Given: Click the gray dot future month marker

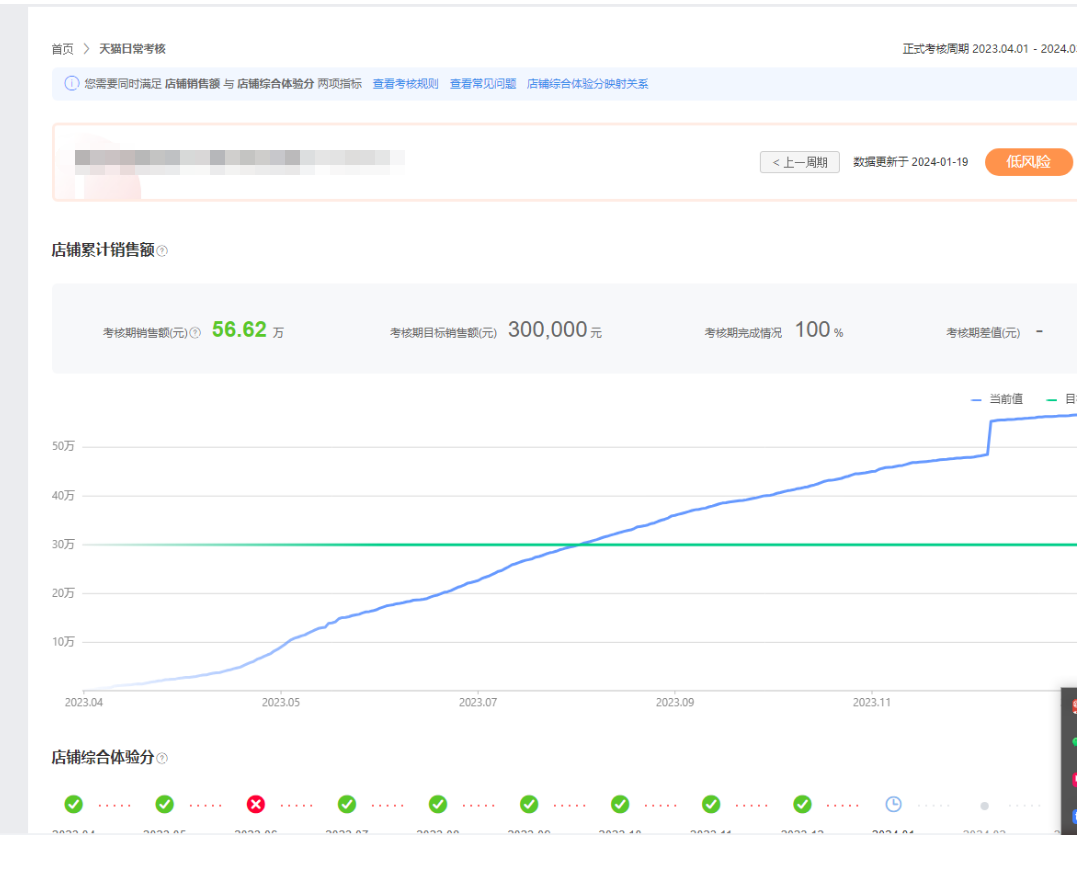Looking at the screenshot, I should [984, 805].
